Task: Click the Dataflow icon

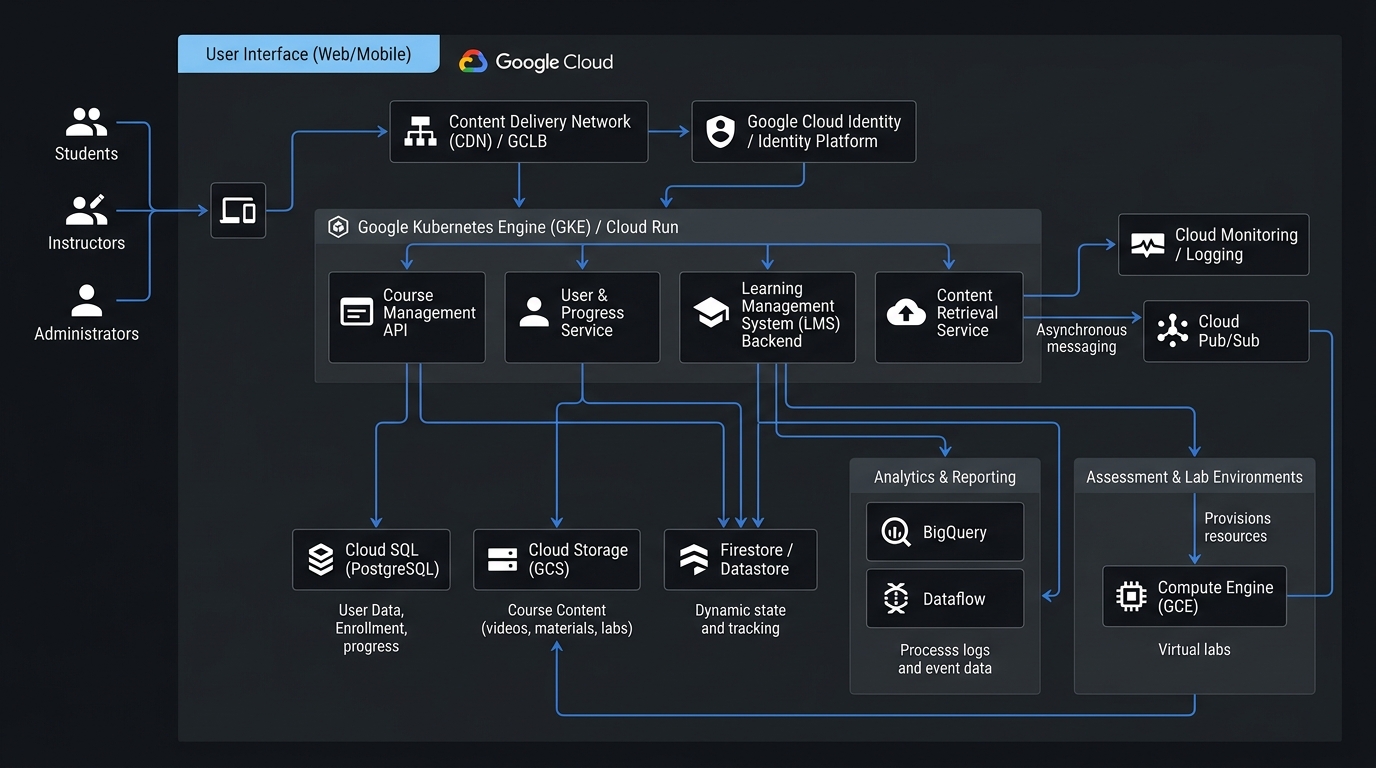Action: coord(896,598)
